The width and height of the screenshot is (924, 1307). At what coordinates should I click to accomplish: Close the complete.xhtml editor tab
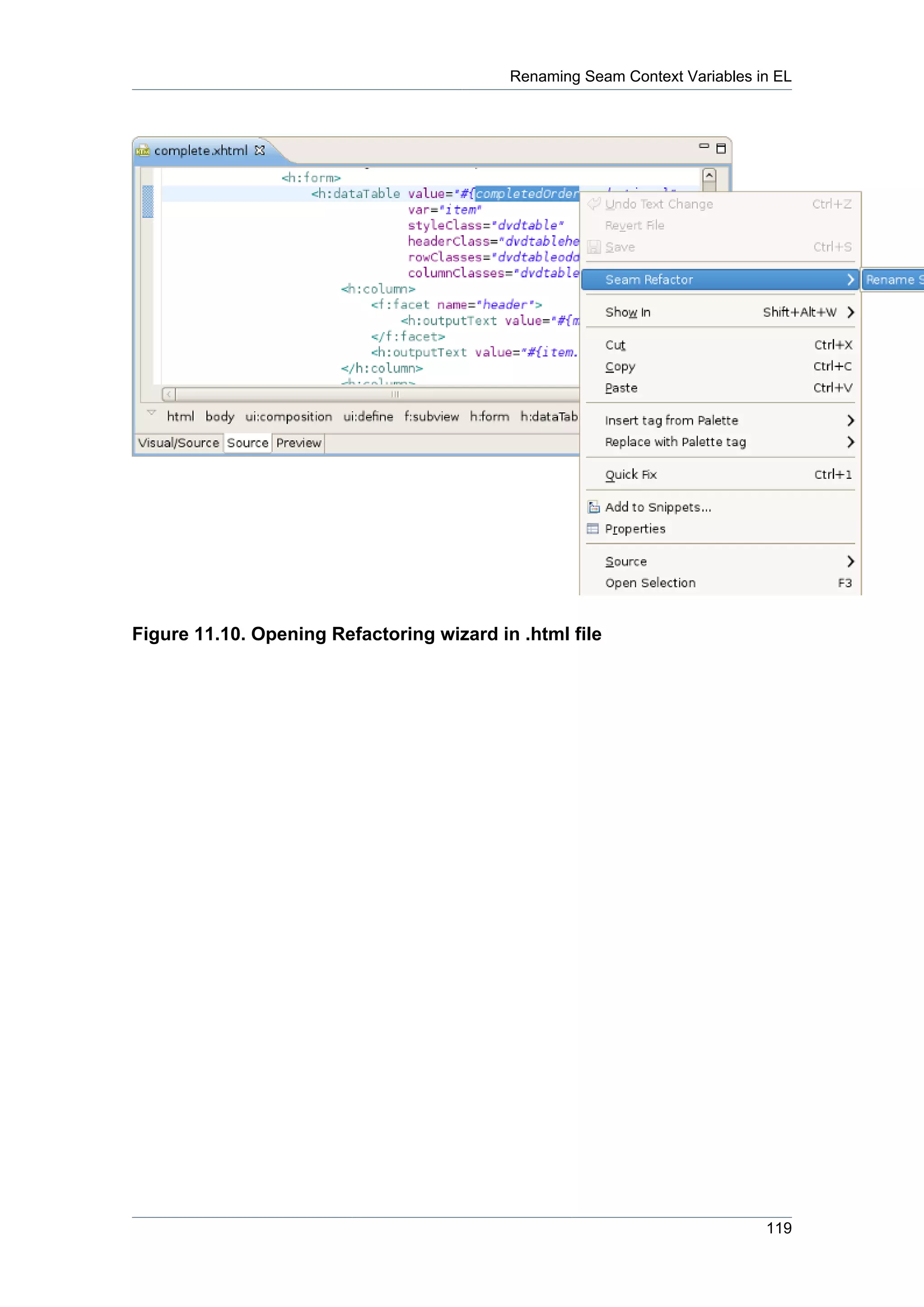pyautogui.click(x=259, y=150)
